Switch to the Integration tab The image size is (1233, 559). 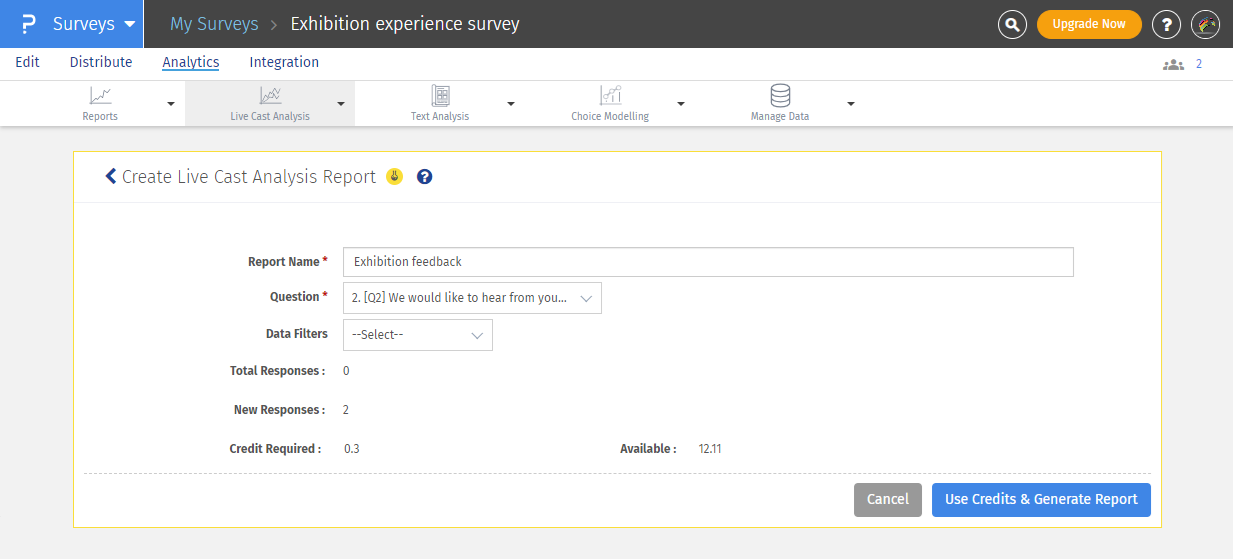(284, 62)
